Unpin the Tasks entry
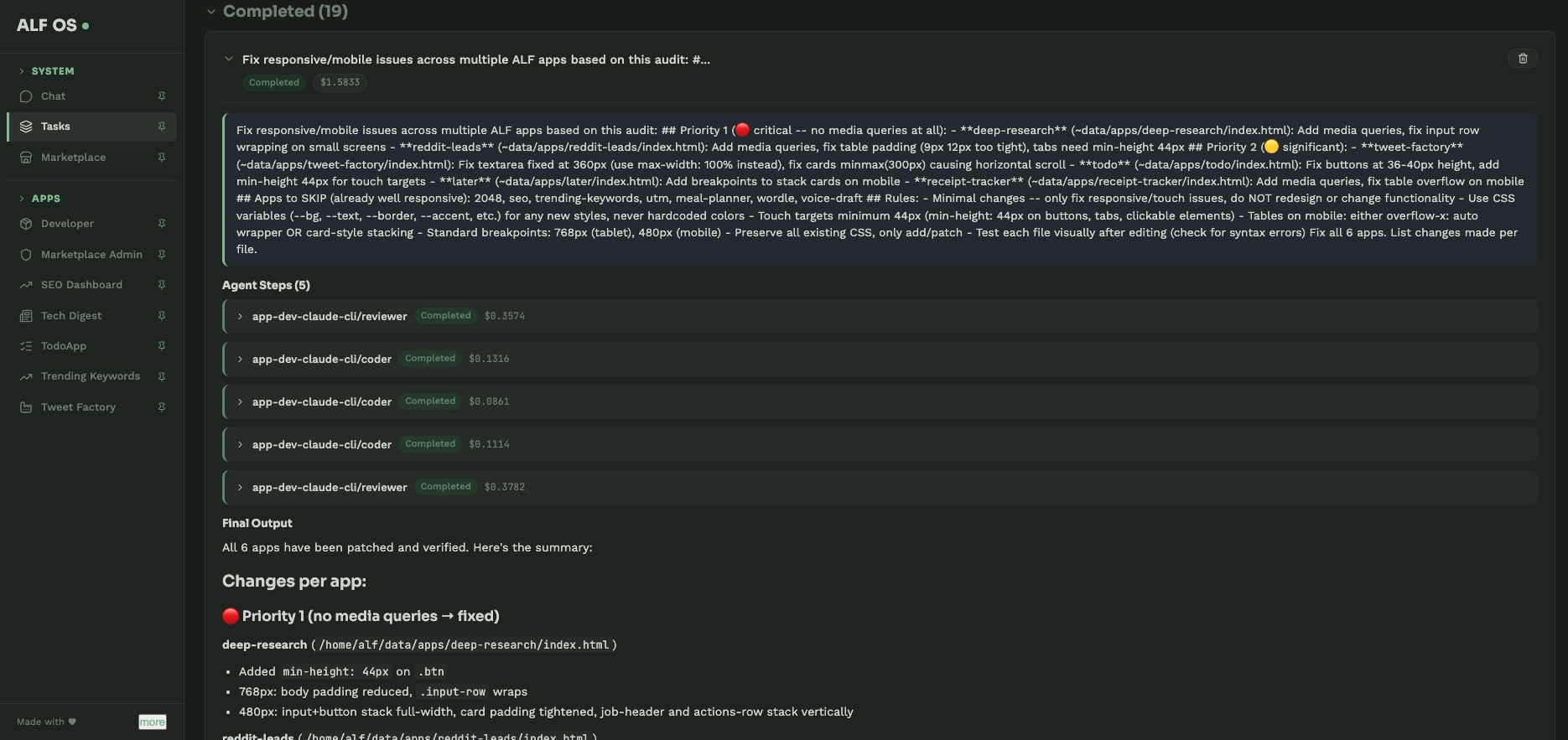Viewport: 1568px width, 740px height. click(x=161, y=126)
